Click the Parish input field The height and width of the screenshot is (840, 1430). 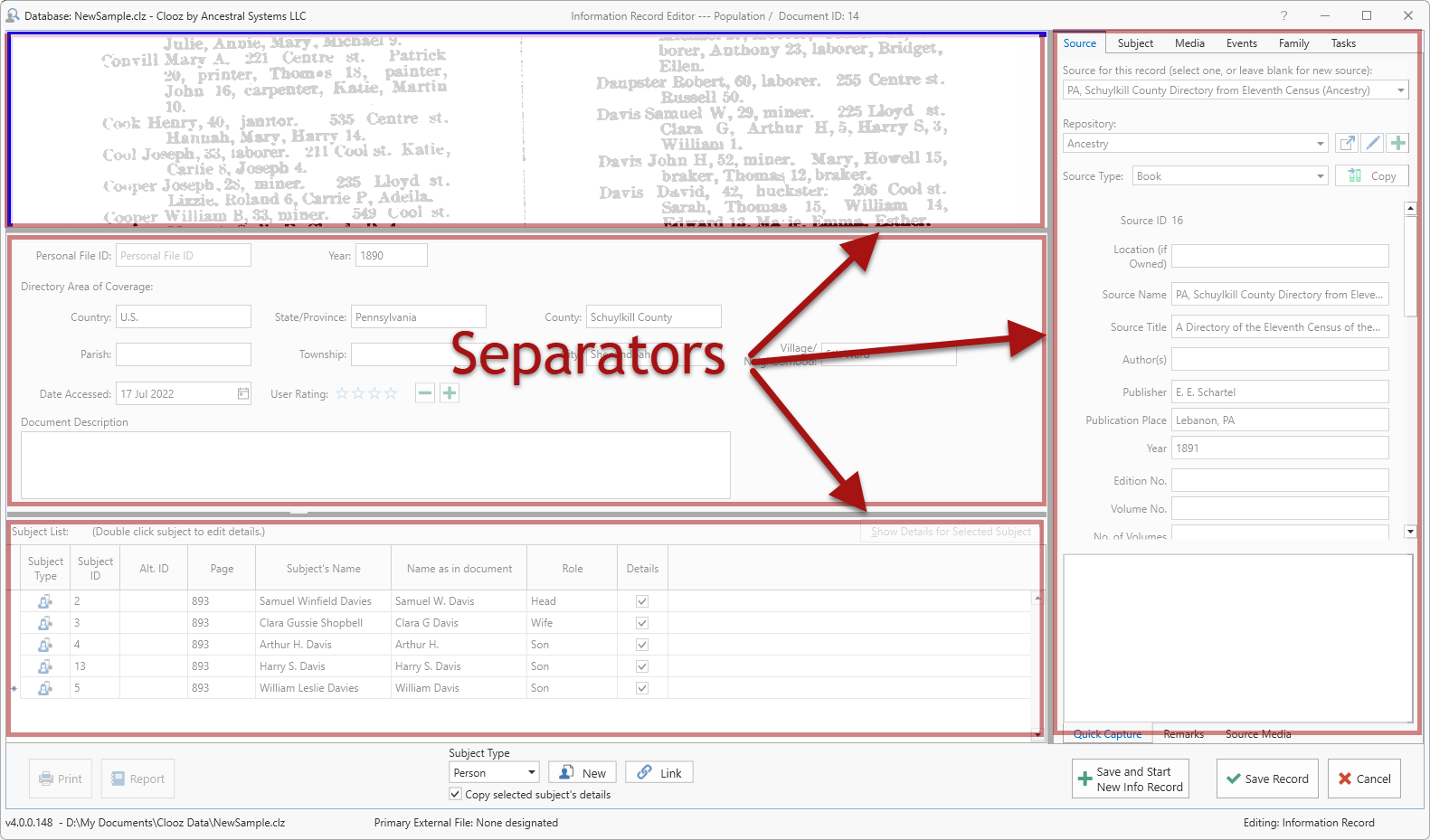(x=184, y=354)
